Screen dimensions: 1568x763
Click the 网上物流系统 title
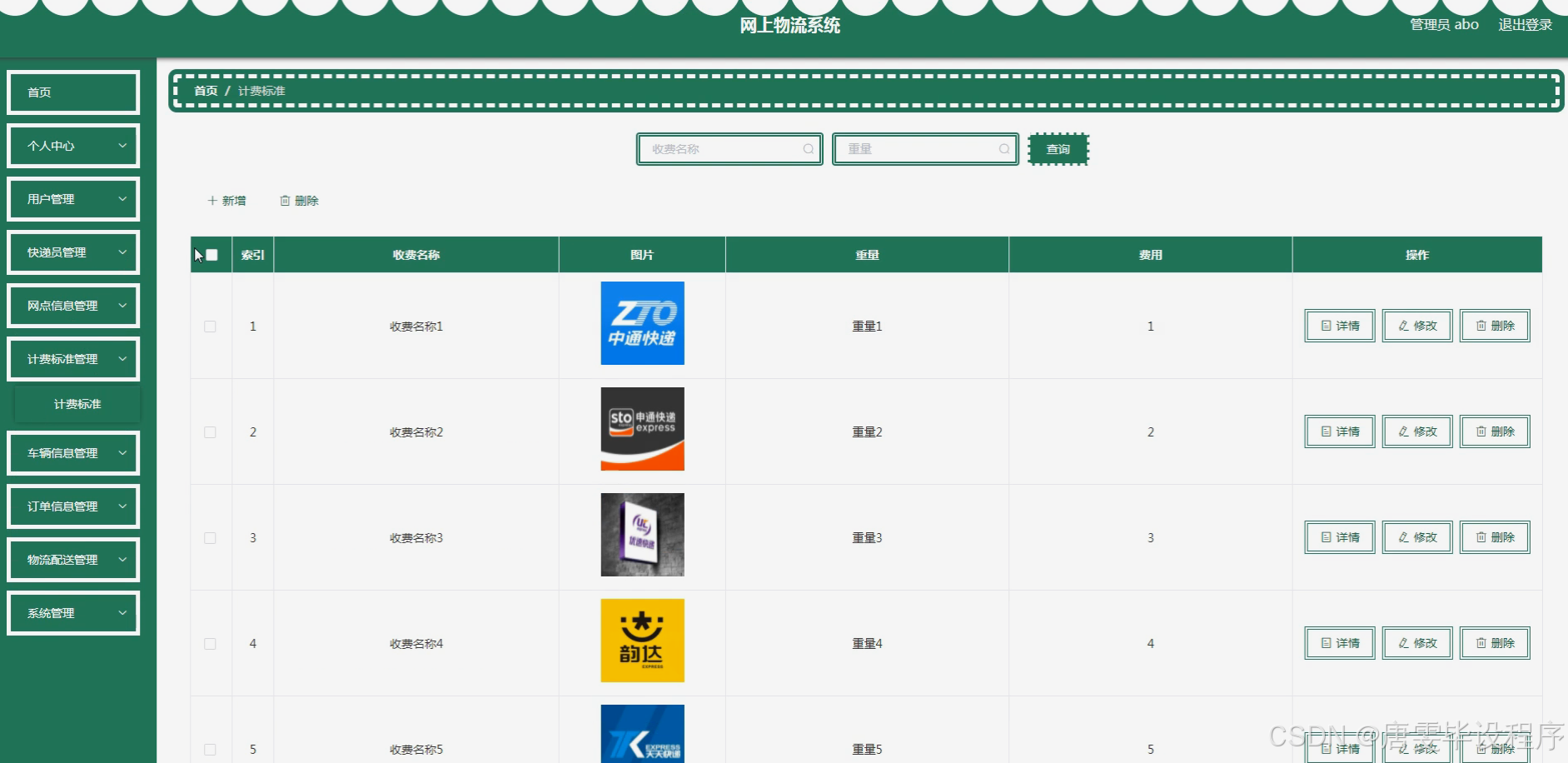[x=790, y=26]
